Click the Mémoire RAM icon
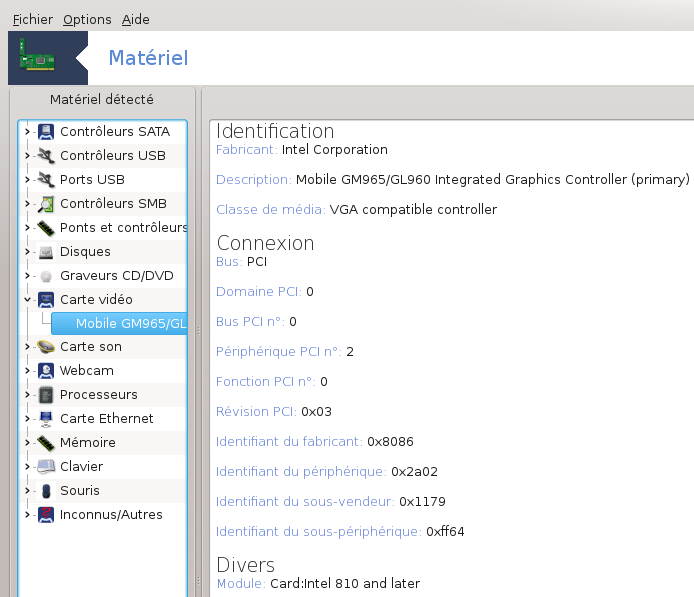 [46, 443]
